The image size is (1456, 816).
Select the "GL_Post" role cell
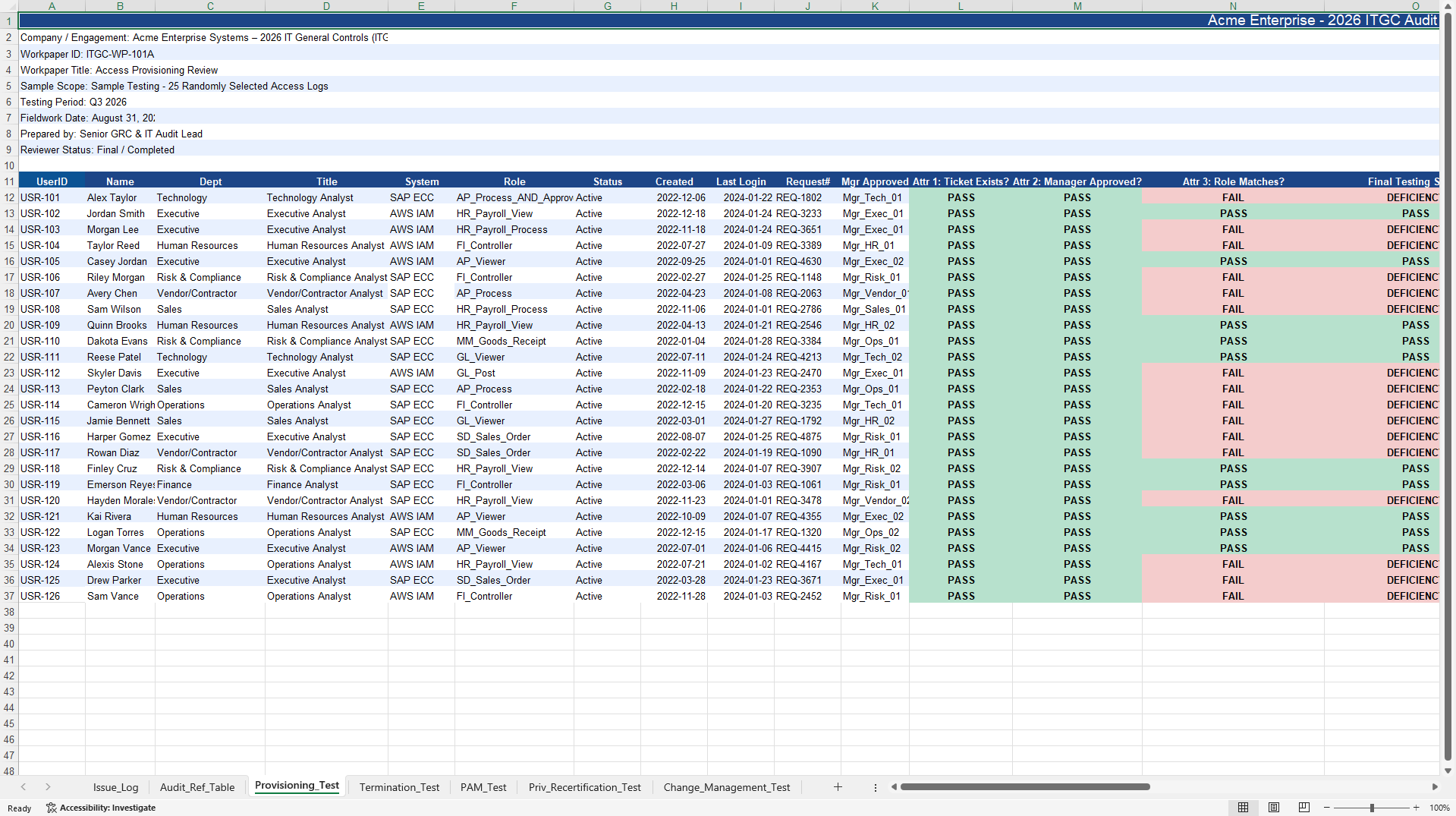514,373
